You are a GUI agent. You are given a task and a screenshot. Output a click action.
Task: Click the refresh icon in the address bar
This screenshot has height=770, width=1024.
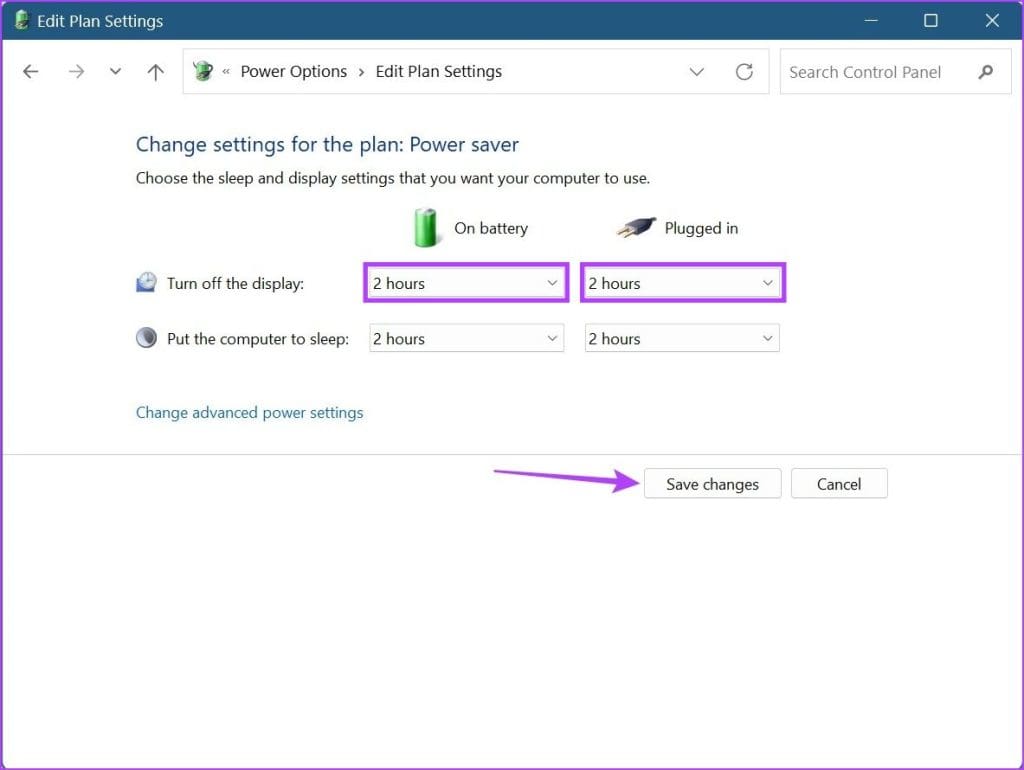744,71
